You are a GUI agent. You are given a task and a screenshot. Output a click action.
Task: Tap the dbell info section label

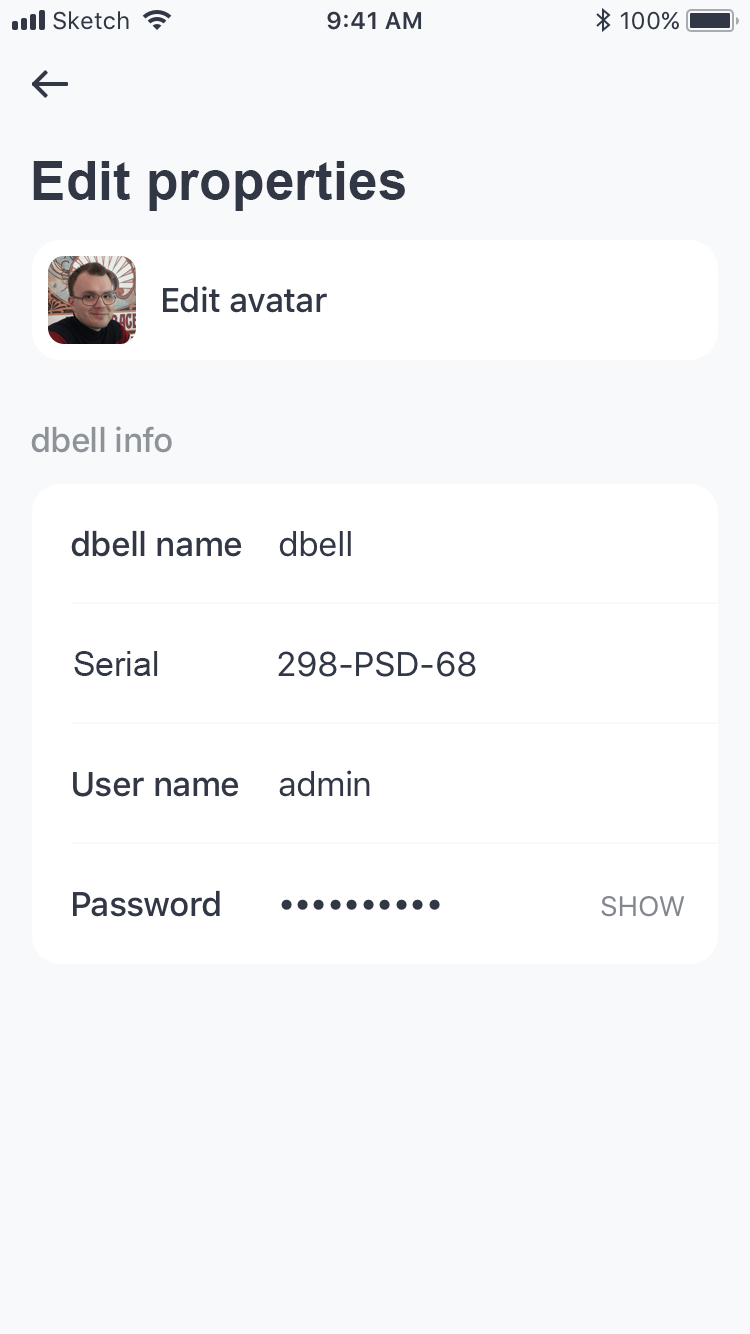click(102, 440)
